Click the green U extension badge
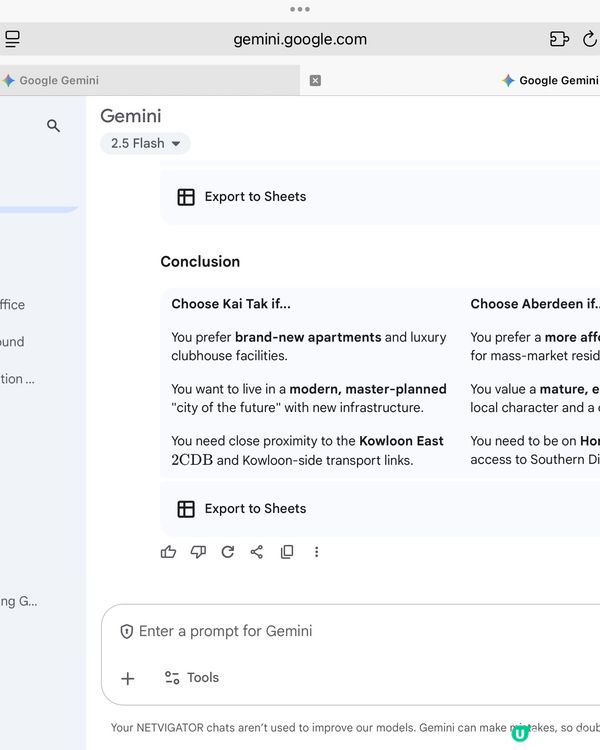The height and width of the screenshot is (750, 600). tap(520, 733)
